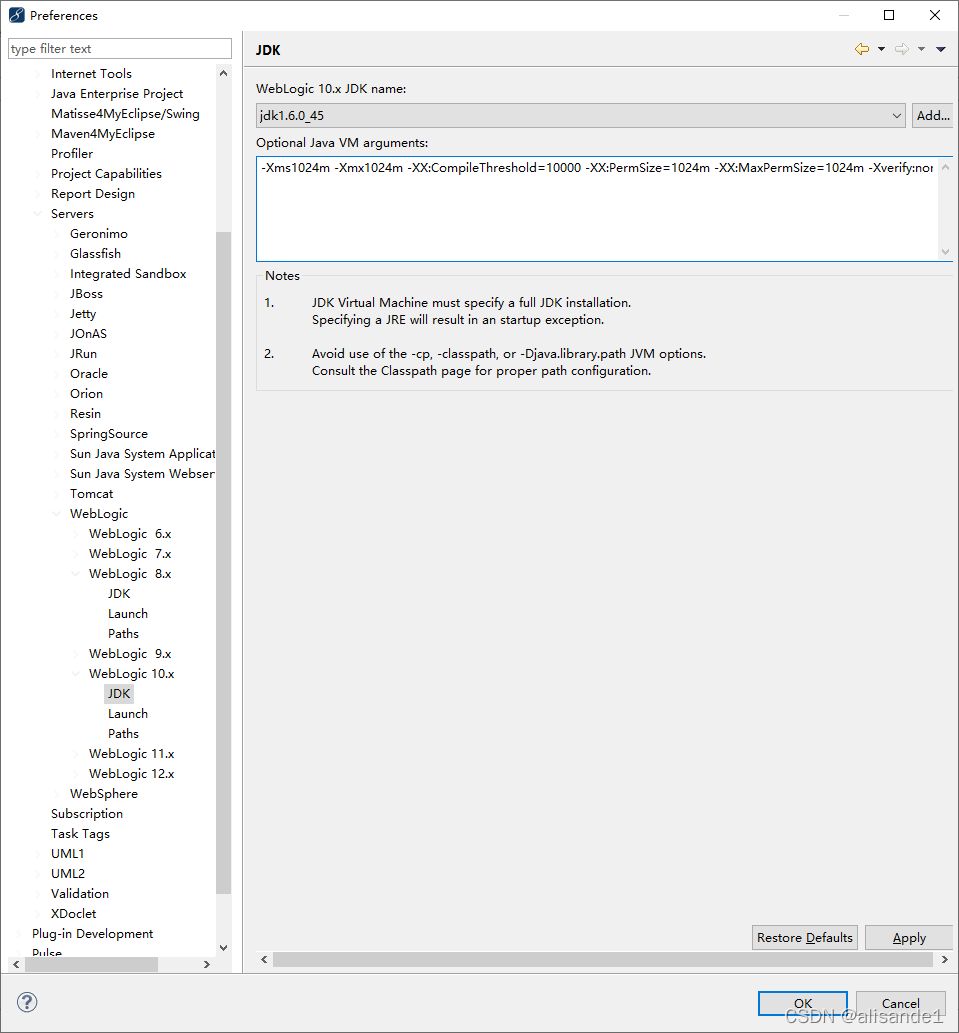
Task: Open the view menu triangle at top right
Action: point(940,48)
